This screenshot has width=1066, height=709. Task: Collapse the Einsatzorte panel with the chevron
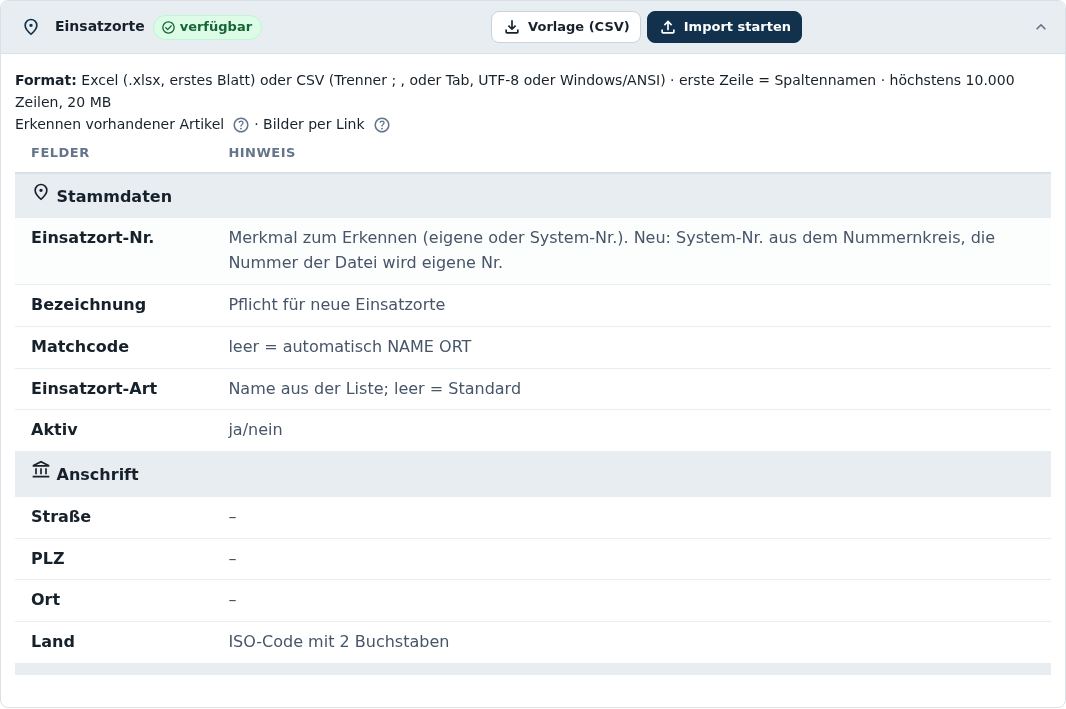coord(1040,27)
